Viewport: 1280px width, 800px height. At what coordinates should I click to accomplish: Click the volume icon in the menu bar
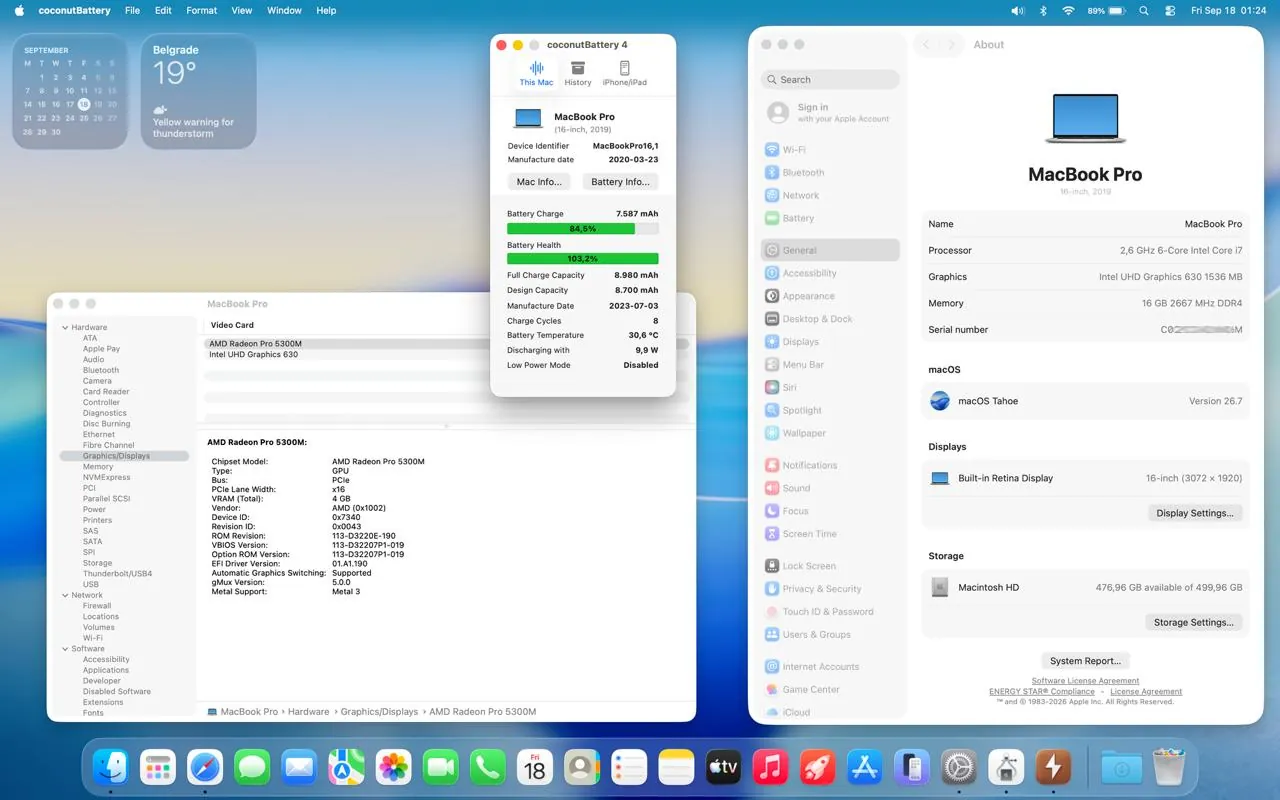(1018, 10)
